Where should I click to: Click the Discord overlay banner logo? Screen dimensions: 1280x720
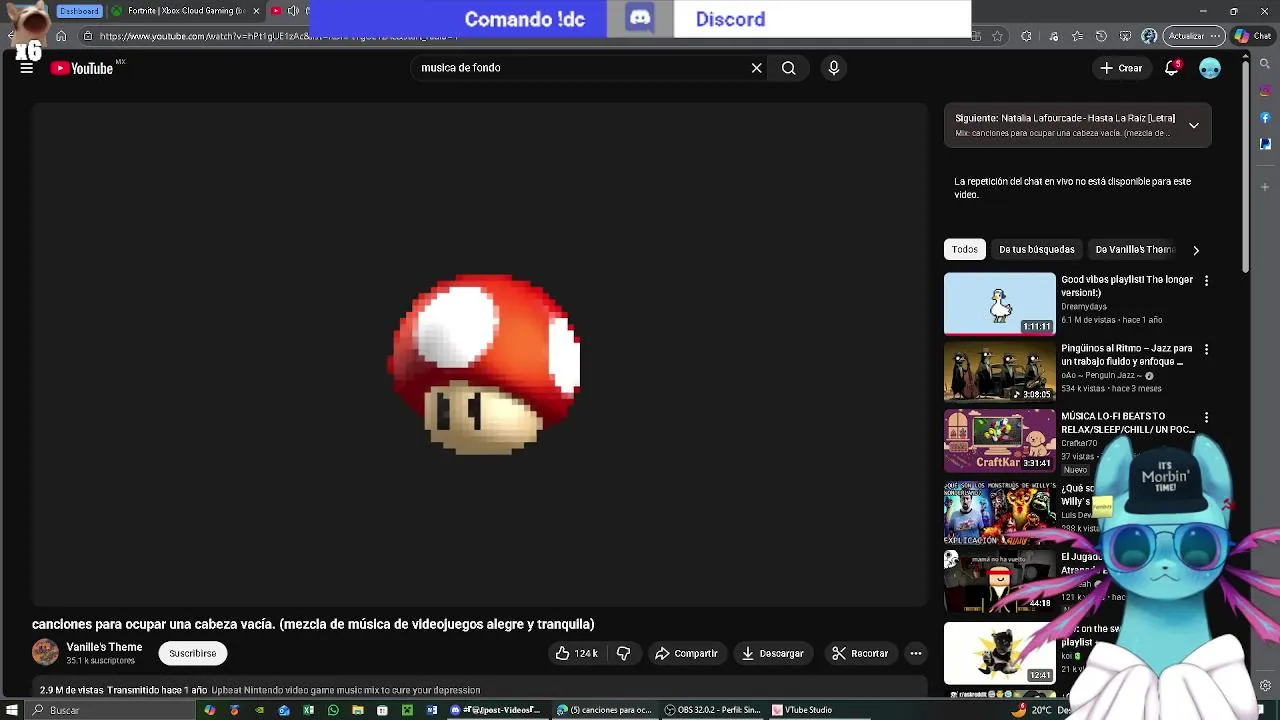tap(640, 18)
